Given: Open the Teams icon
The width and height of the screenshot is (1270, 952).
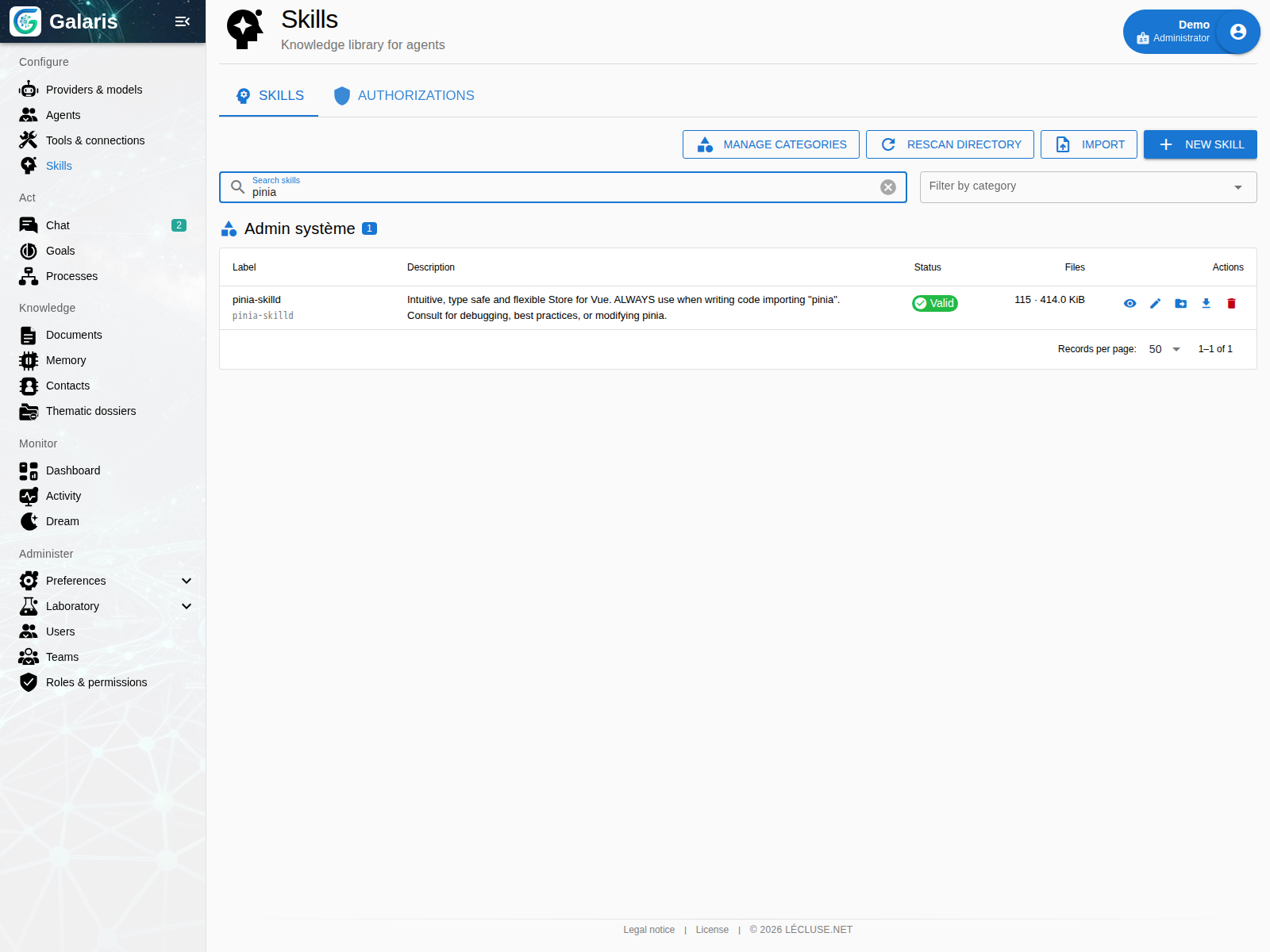Looking at the screenshot, I should 29,657.
